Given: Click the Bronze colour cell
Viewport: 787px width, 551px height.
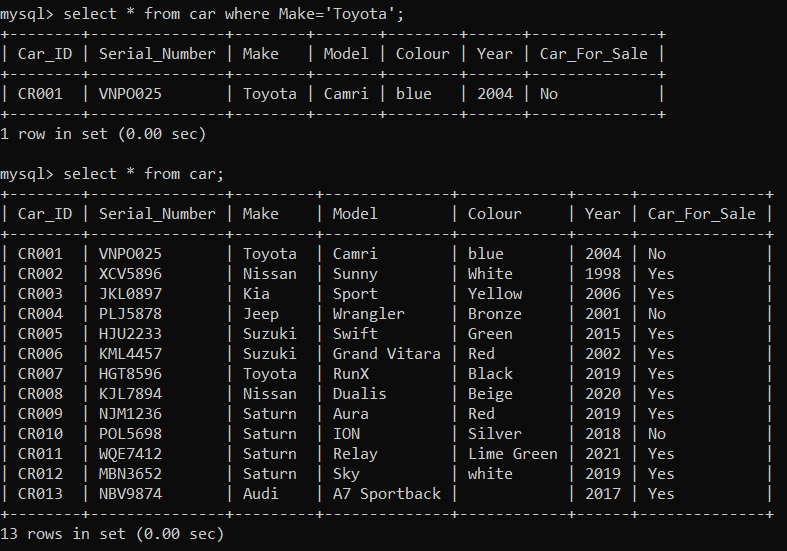Looking at the screenshot, I should pyautogui.click(x=494, y=314).
